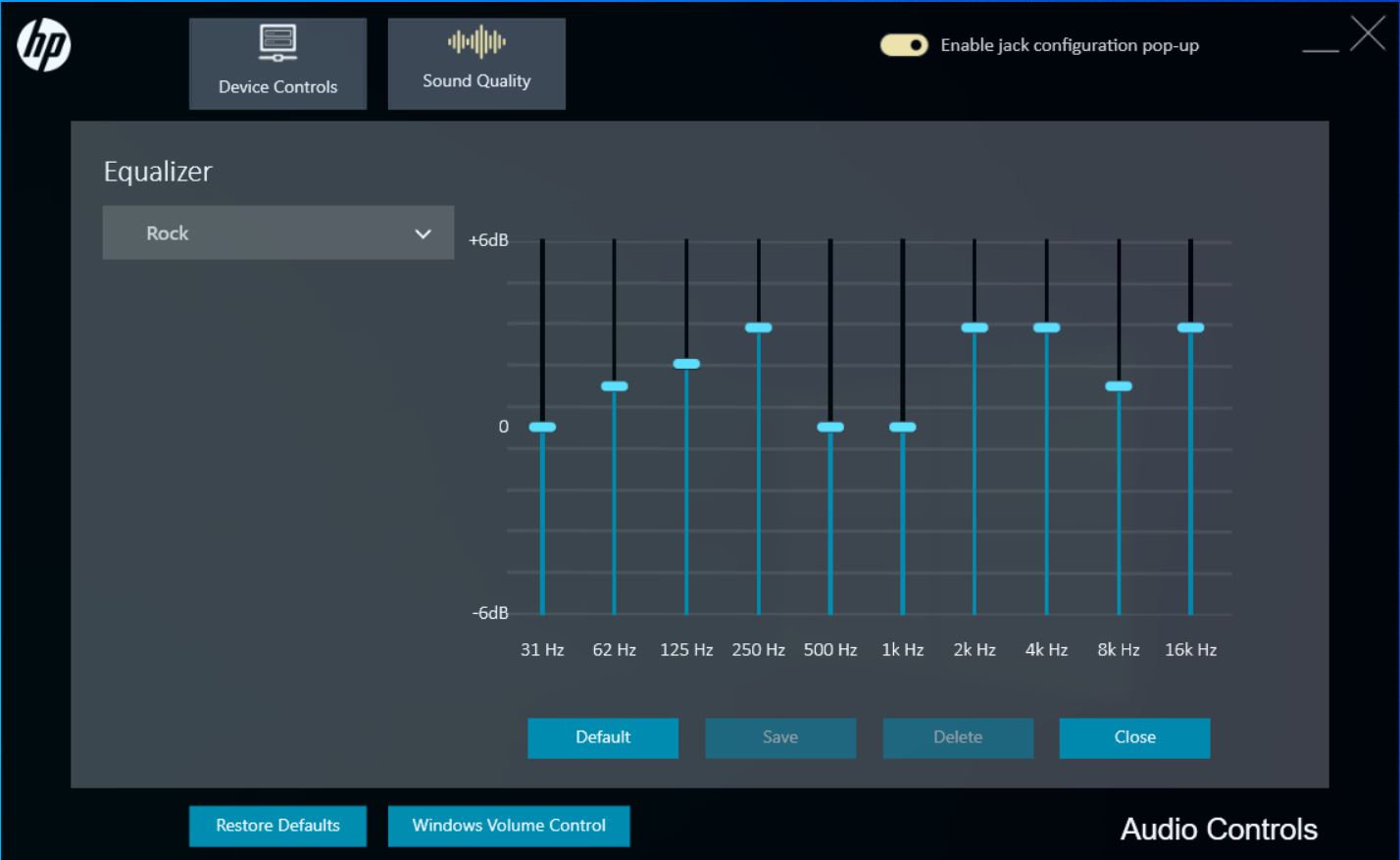1400x860 pixels.
Task: Click the 250 Hz slider handle
Action: pos(759,328)
